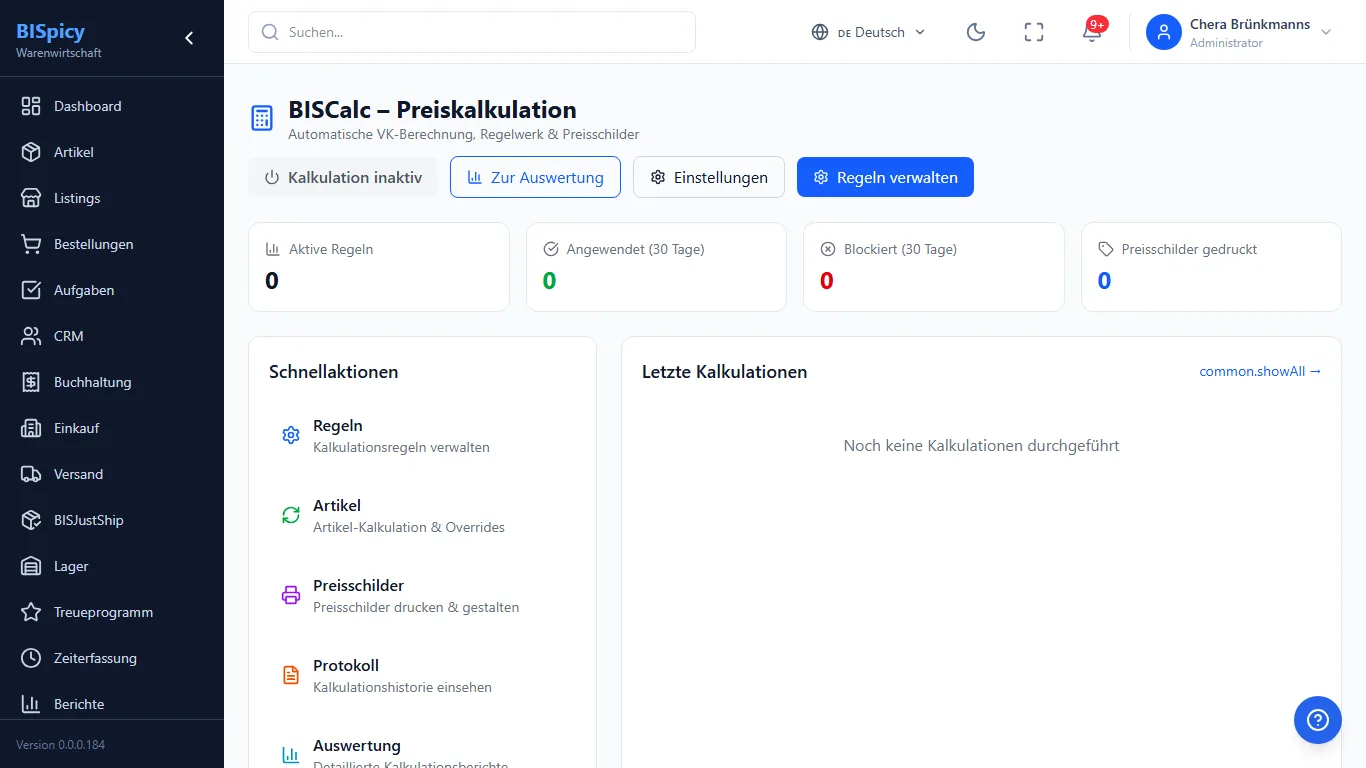1366x768 pixels.
Task: Click the Regeln verwalten button
Action: coord(885,177)
